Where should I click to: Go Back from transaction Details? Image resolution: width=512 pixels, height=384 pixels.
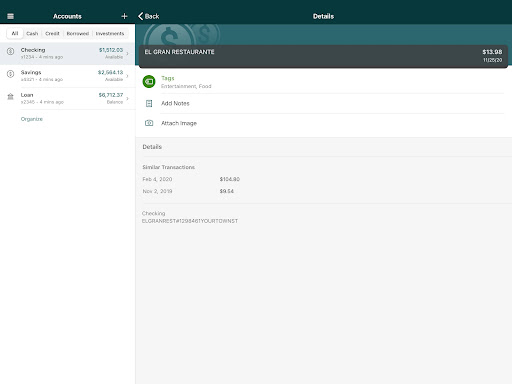point(149,16)
